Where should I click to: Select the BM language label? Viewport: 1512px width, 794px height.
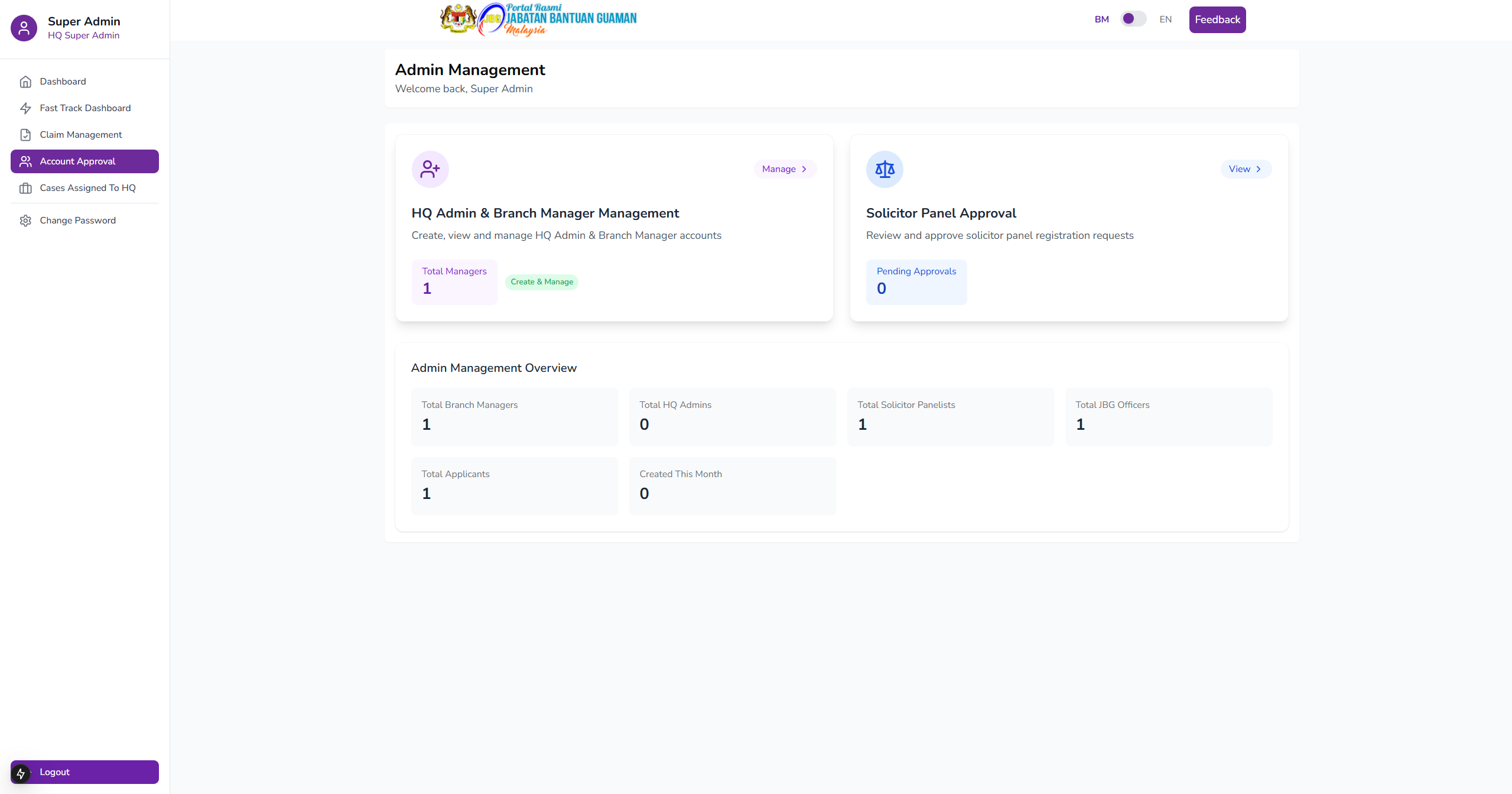point(1101,20)
